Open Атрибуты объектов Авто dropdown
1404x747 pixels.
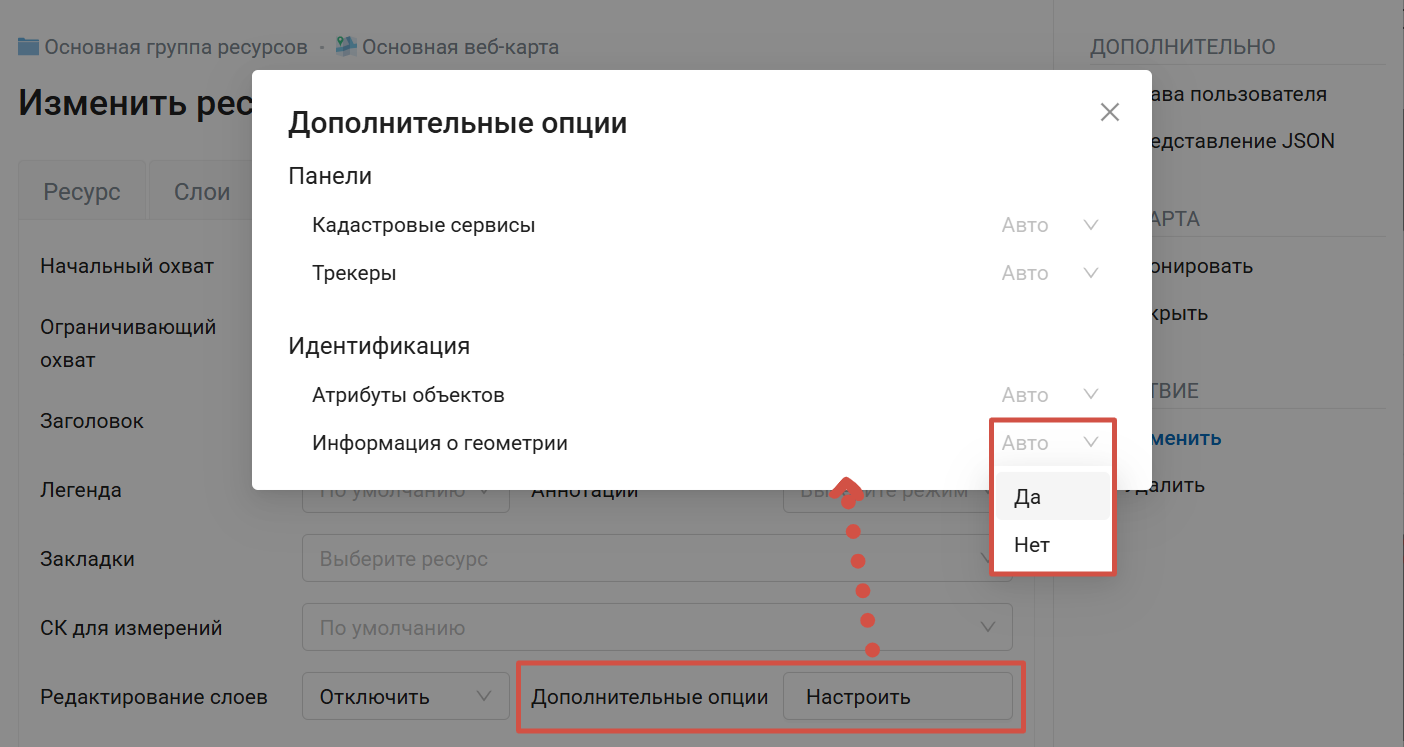(1050, 395)
